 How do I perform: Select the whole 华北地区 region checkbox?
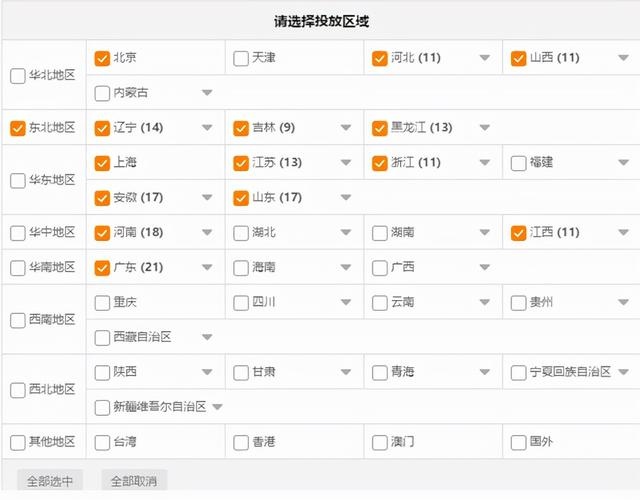pos(18,76)
